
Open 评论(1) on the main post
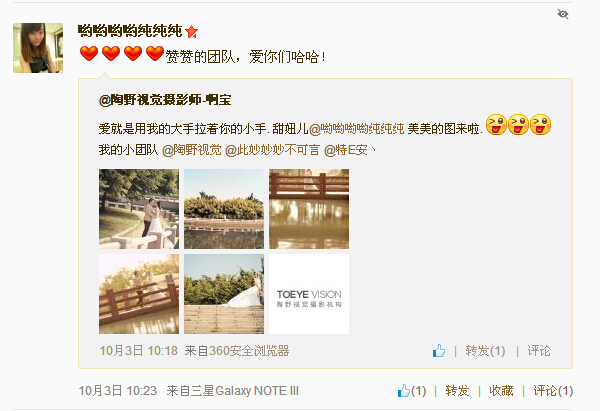[x=553, y=391]
